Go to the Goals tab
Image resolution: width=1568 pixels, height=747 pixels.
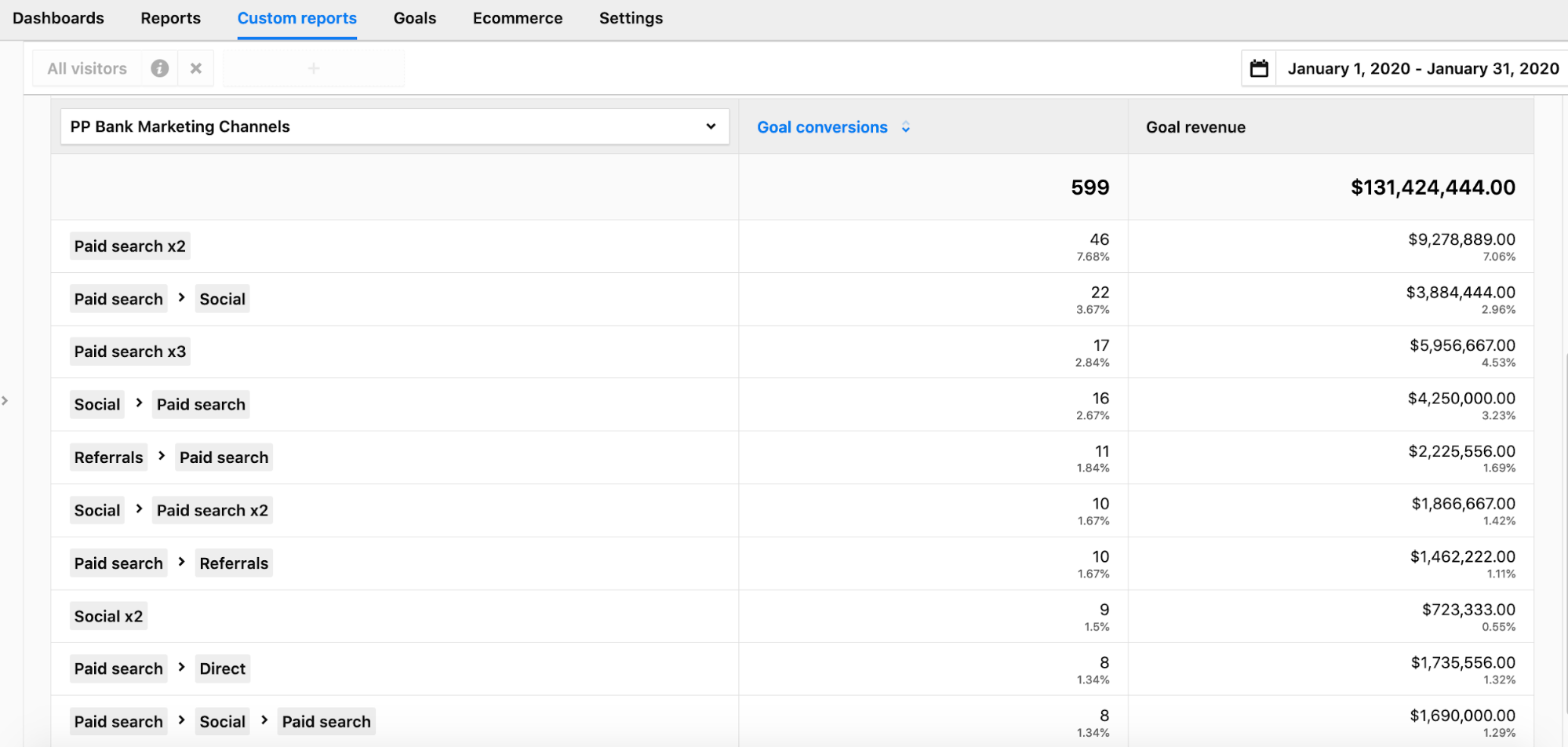(x=414, y=18)
